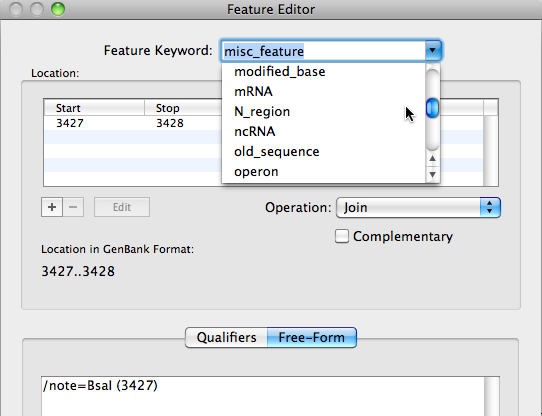542x416 pixels.
Task: Choose old_sequence from the list
Action: pos(323,152)
